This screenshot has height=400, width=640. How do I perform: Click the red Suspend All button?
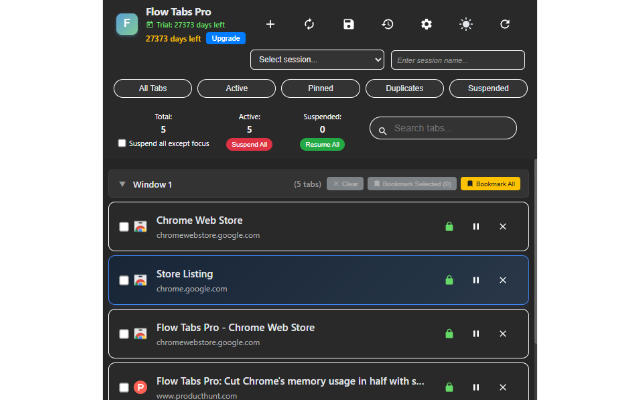(x=249, y=144)
